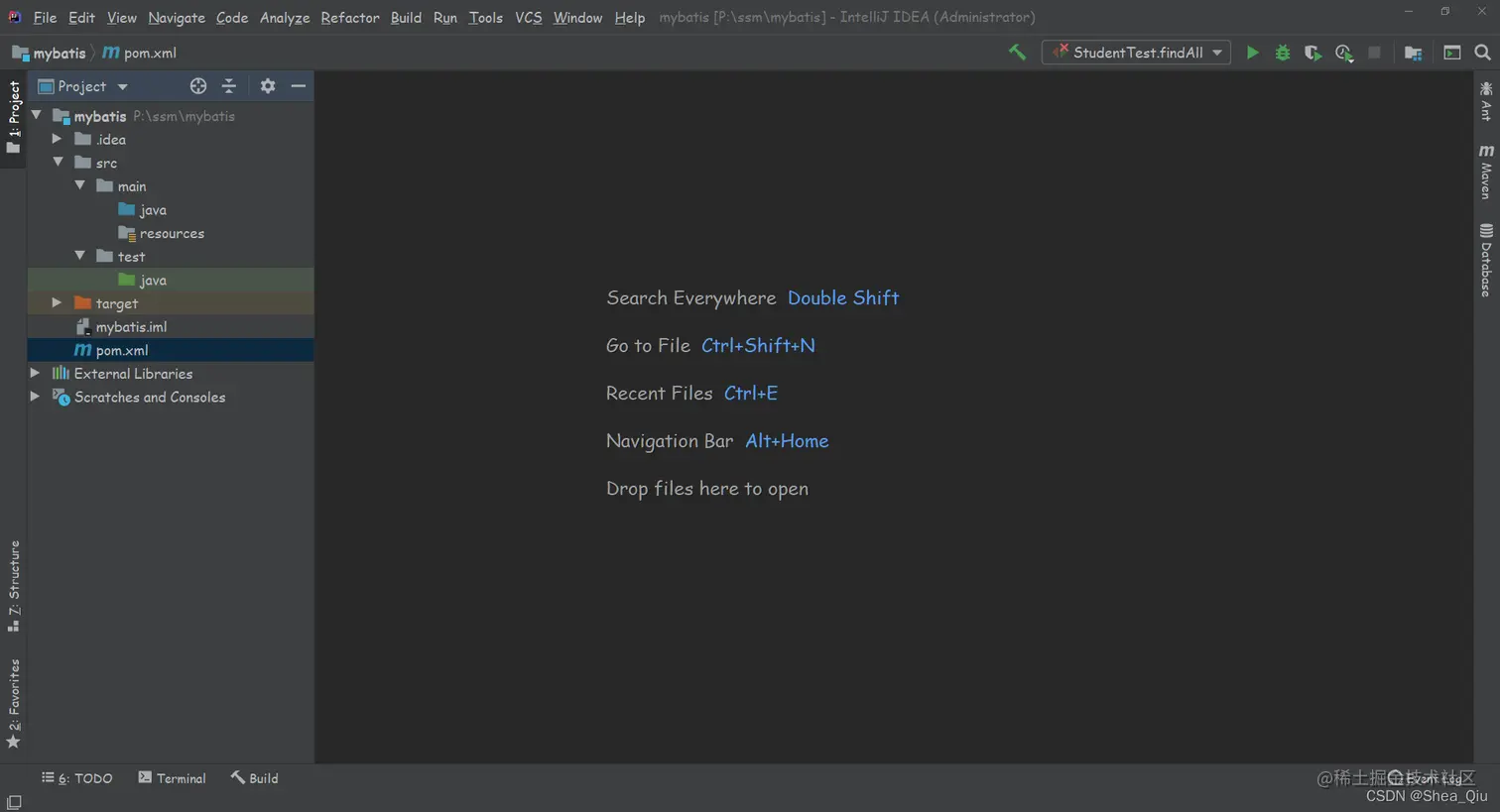
Task: Run with Coverage shield icon
Action: tap(1312, 53)
